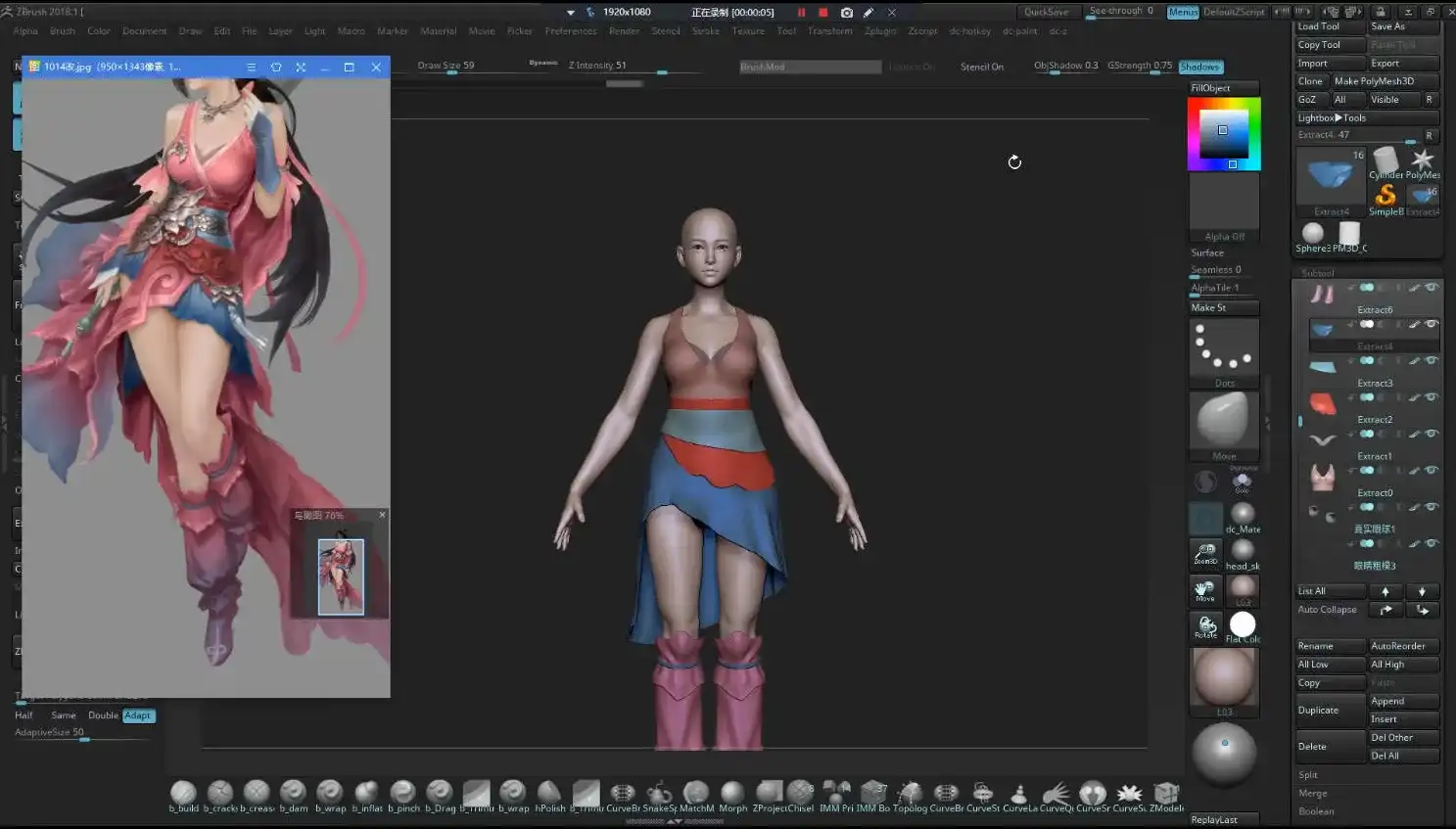1456x829 pixels.
Task: Pick the CurveBr brush
Action: [x=623, y=795]
